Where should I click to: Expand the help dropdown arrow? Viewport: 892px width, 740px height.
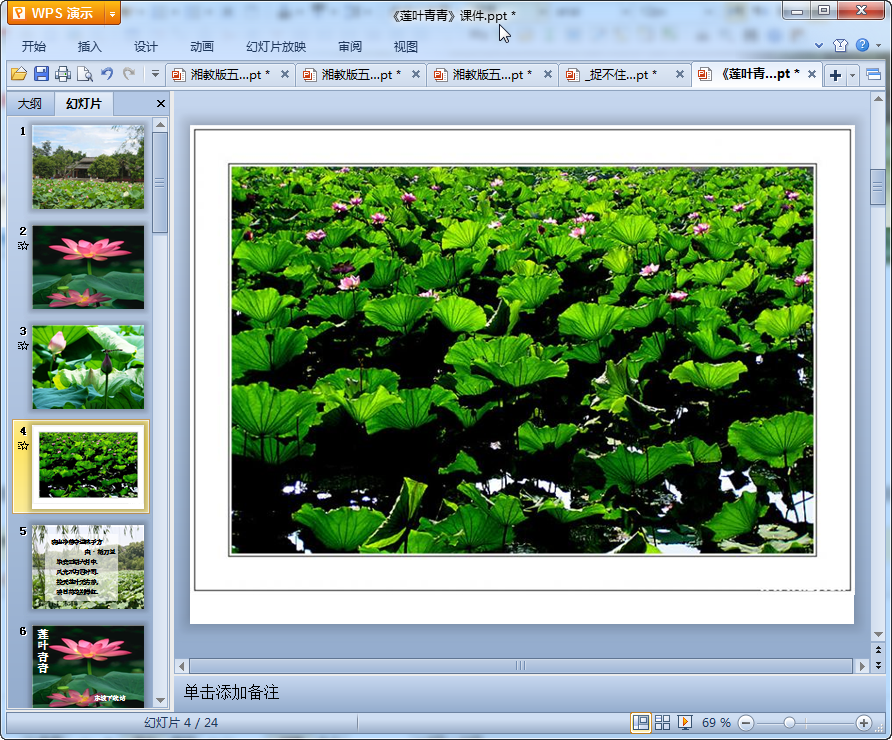878,46
